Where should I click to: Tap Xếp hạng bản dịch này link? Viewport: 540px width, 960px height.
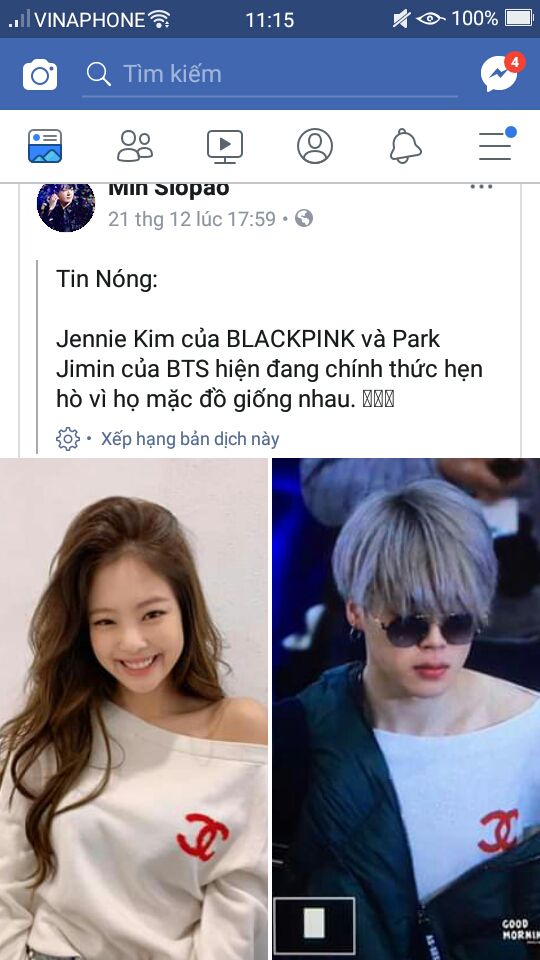[190, 439]
